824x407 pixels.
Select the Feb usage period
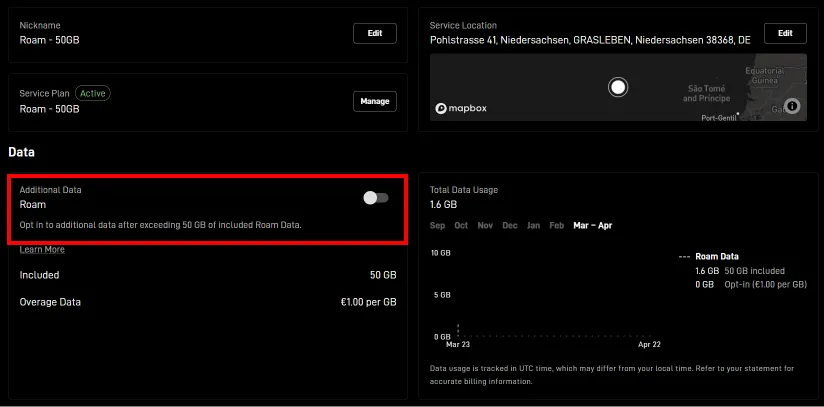click(557, 226)
